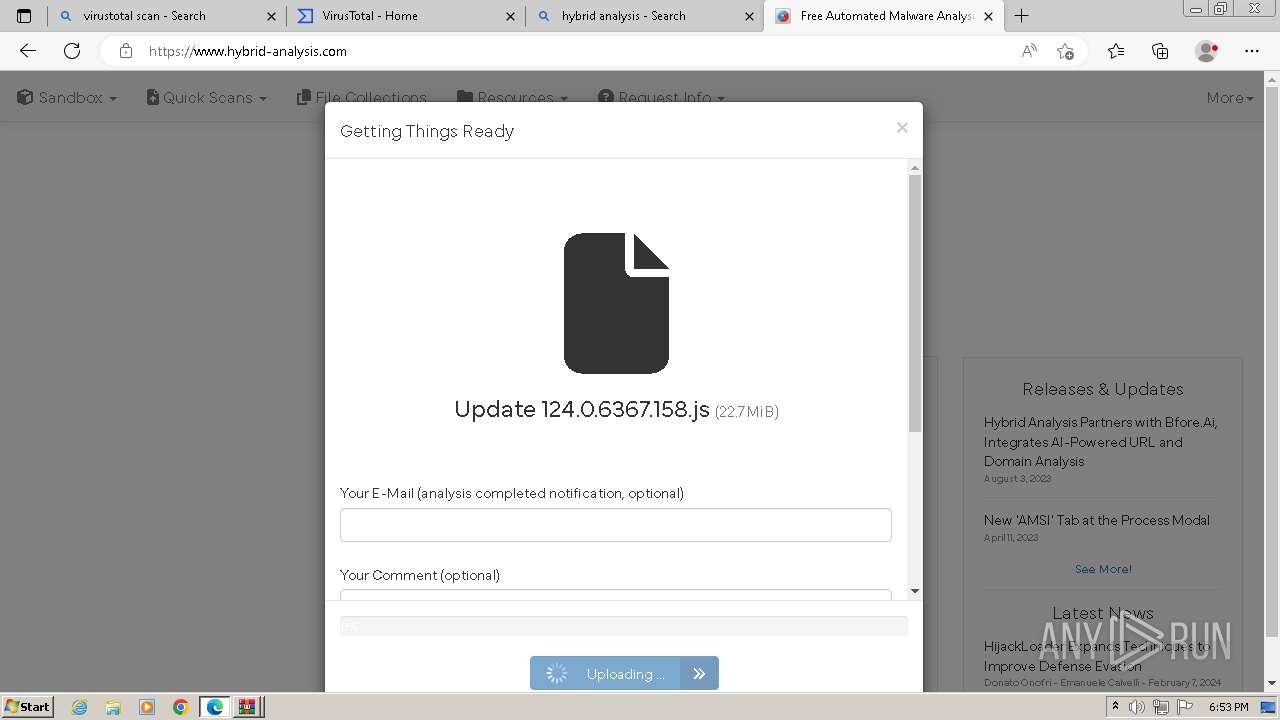1280x720 pixels.
Task: Open the Windows Start menu
Action: (27, 706)
